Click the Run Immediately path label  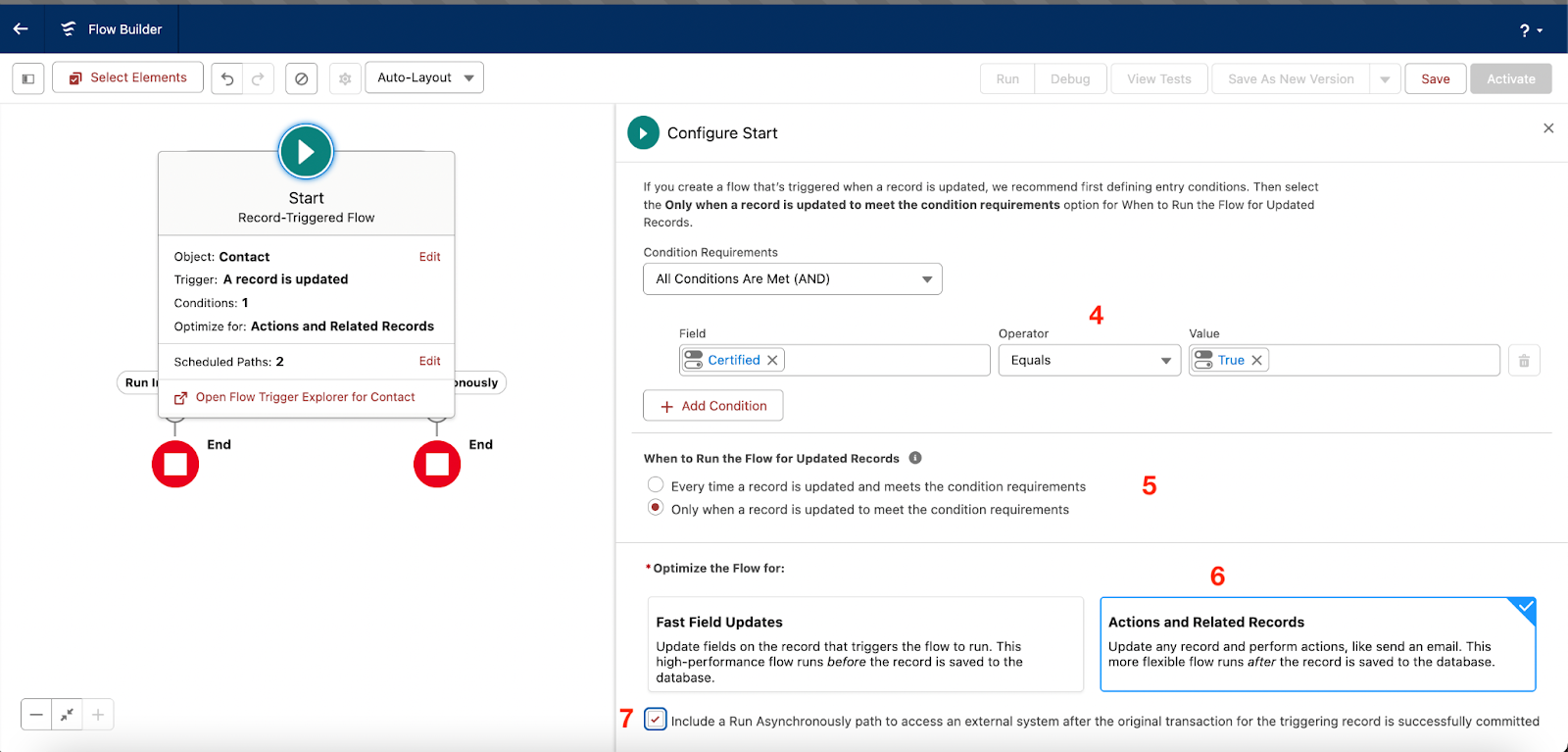(x=139, y=382)
